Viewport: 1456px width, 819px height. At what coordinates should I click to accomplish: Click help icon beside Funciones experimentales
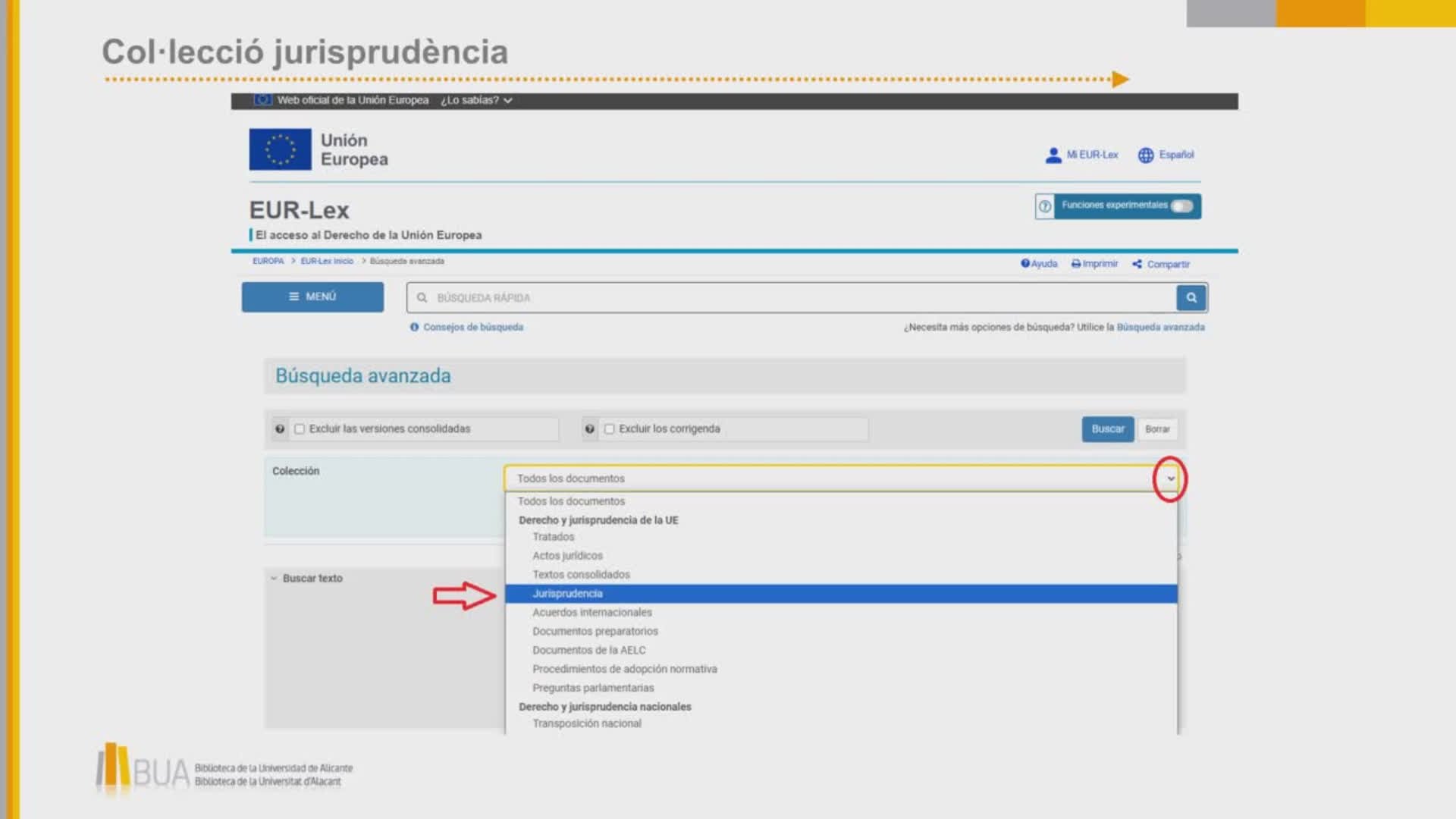(x=1045, y=206)
